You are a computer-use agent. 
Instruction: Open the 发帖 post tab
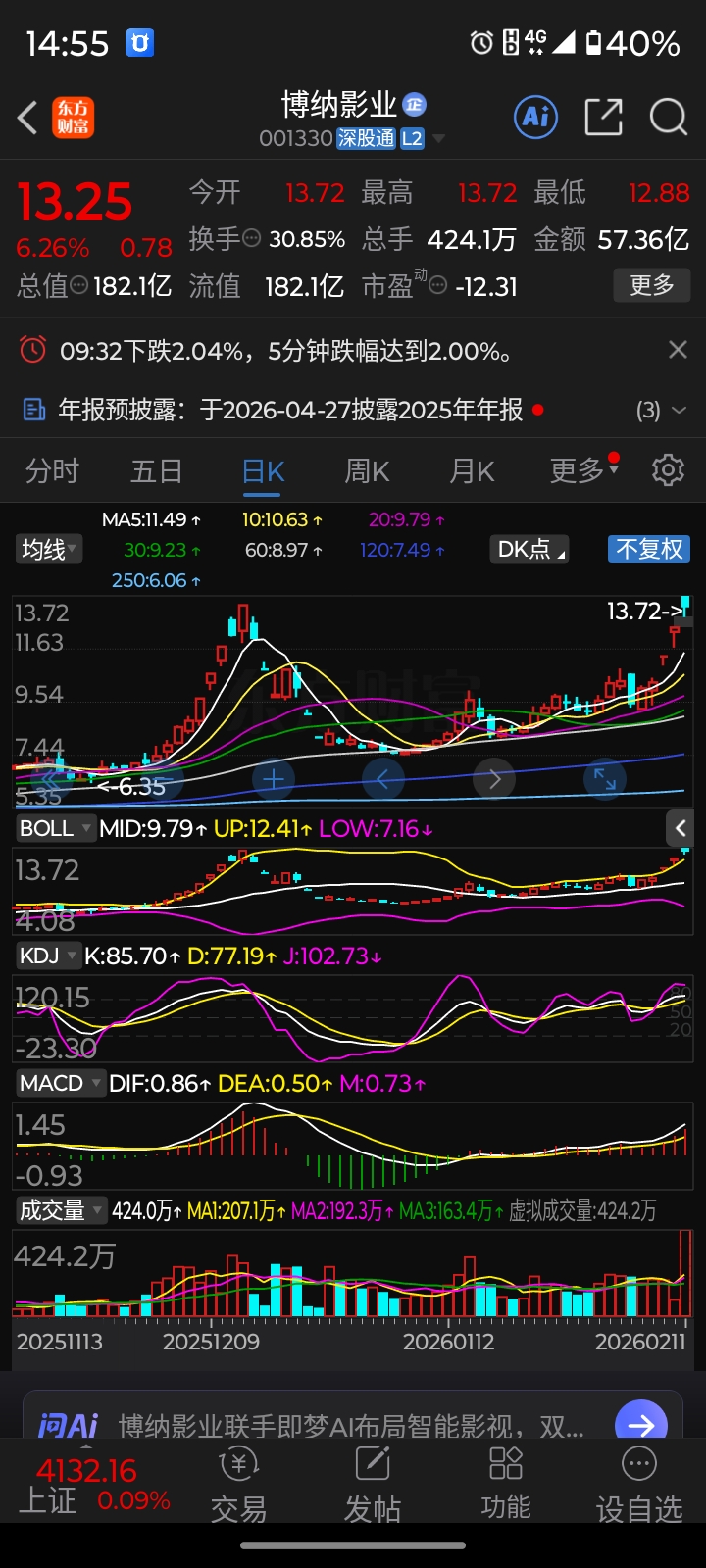click(373, 1485)
